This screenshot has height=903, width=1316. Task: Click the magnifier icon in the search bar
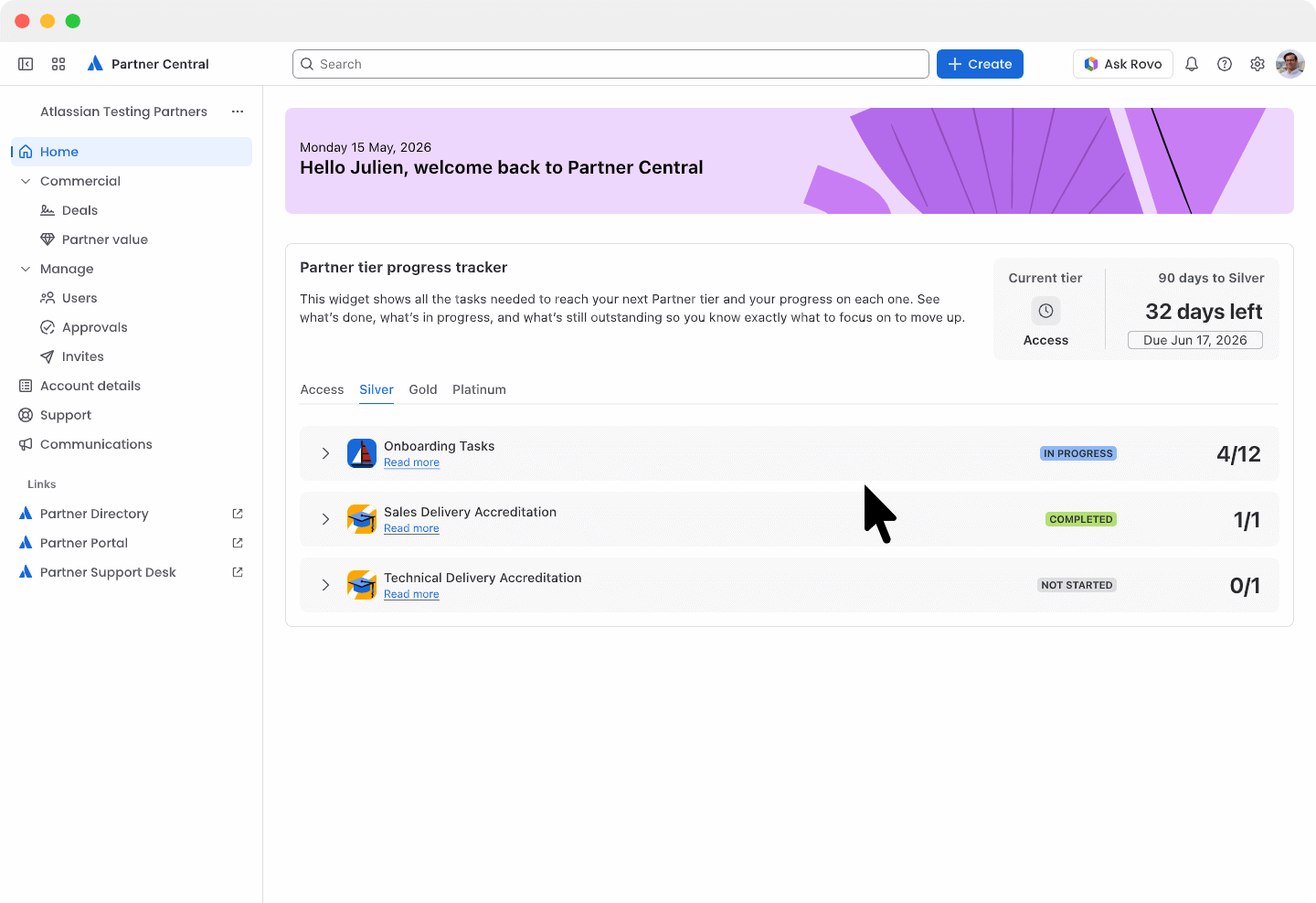[x=307, y=64]
